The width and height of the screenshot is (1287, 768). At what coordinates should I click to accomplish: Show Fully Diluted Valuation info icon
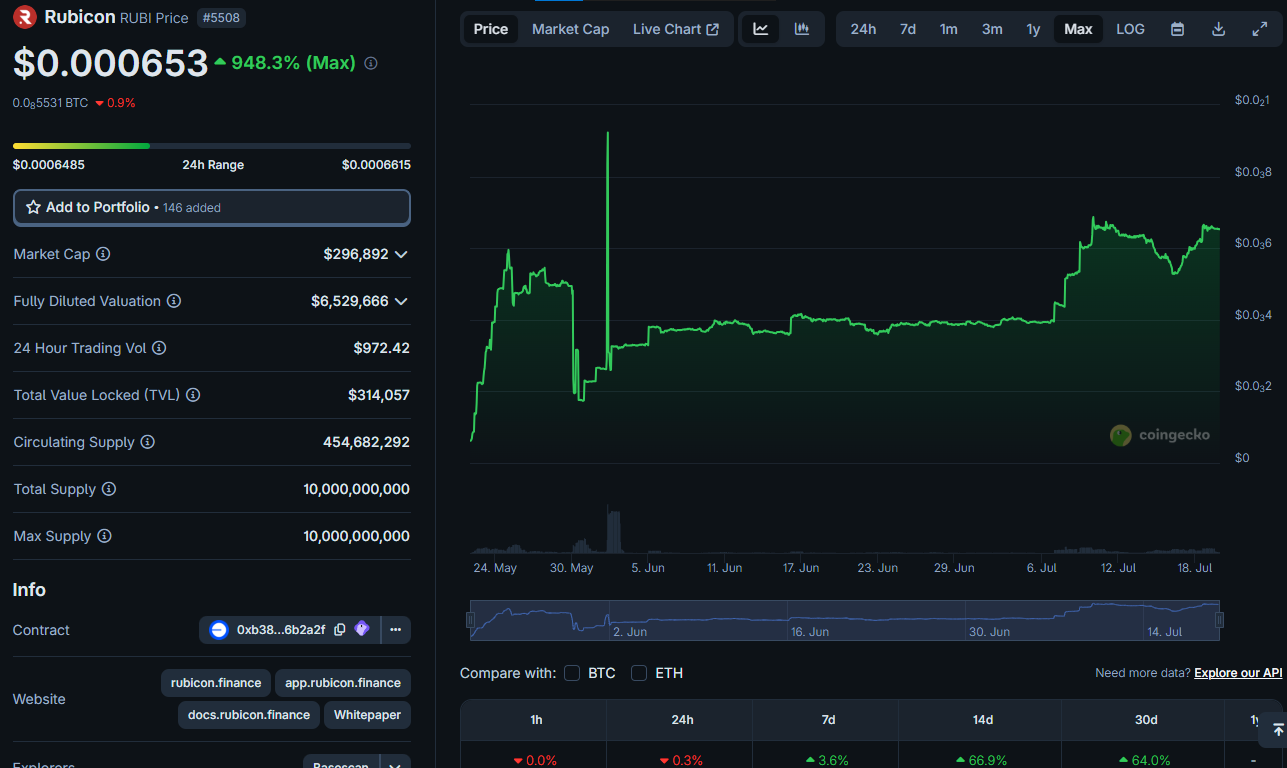pyautogui.click(x=174, y=301)
